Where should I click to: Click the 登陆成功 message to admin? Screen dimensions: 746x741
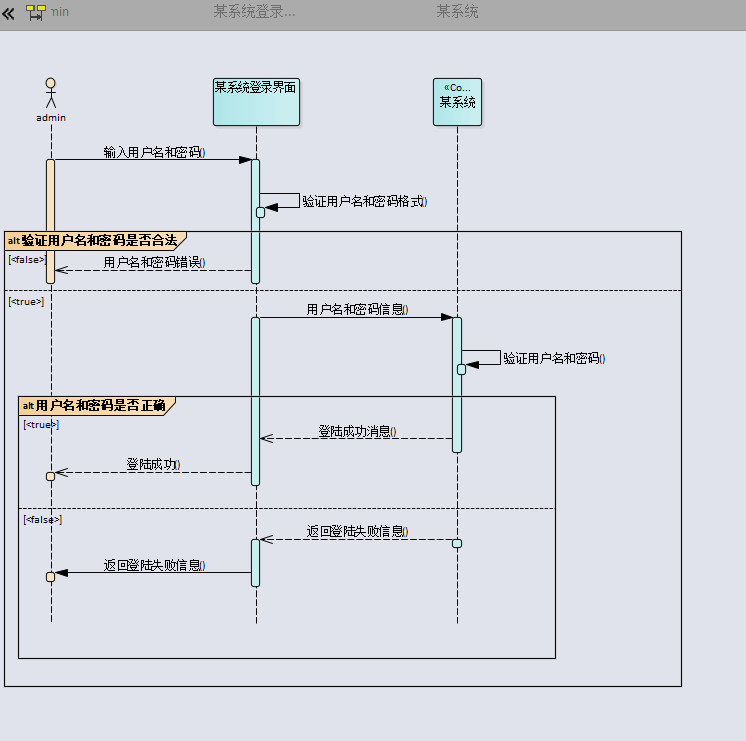click(x=152, y=465)
